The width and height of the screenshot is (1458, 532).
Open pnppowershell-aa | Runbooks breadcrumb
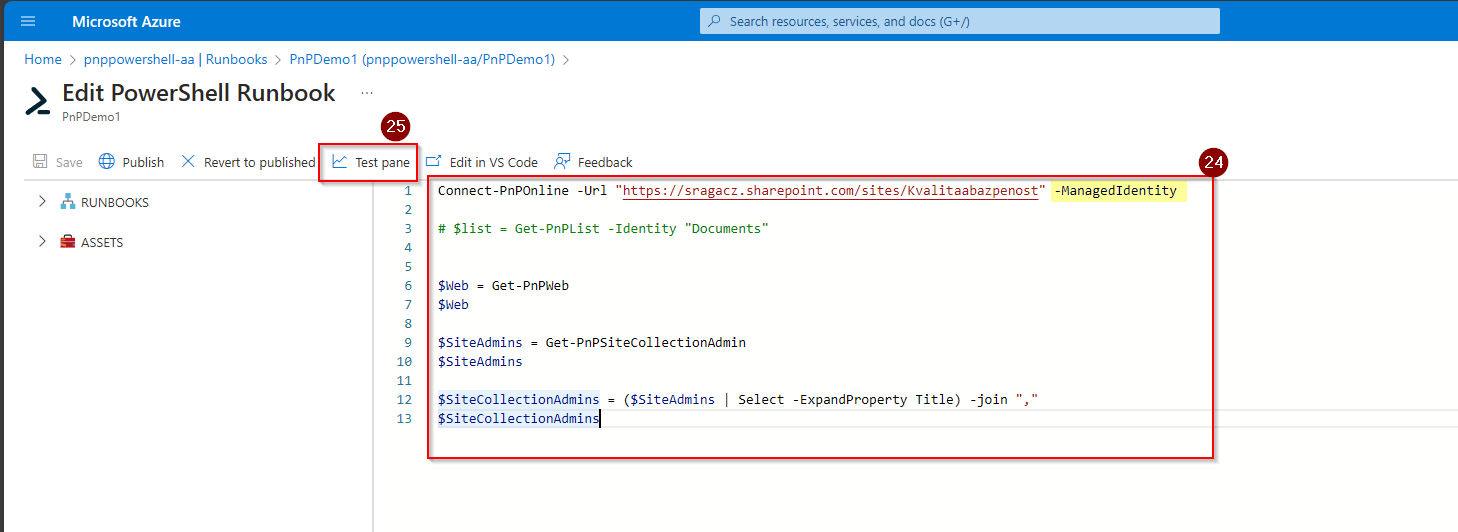(x=175, y=60)
